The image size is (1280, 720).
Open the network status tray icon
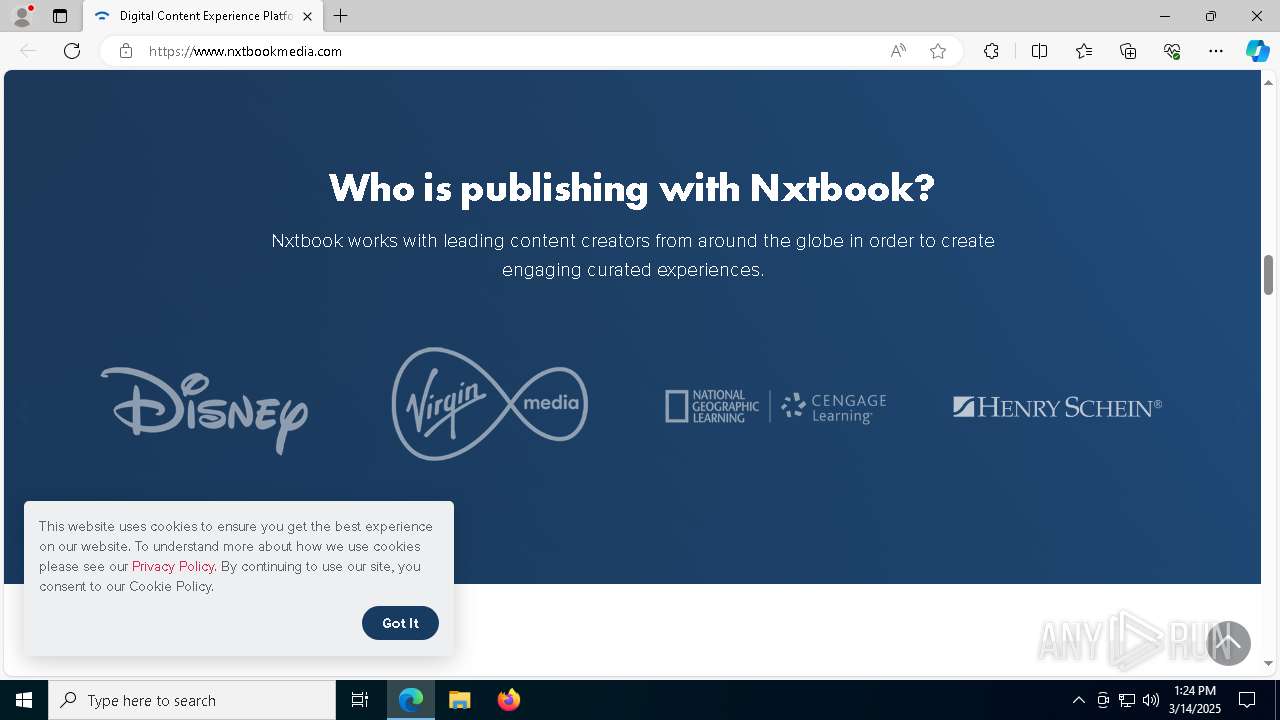tap(1127, 700)
